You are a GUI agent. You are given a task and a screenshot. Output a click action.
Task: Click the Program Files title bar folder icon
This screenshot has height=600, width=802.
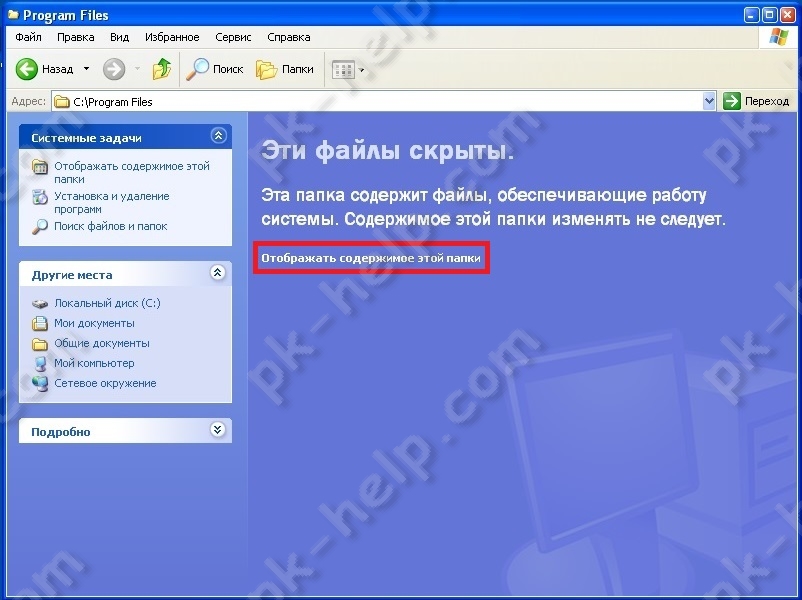(13, 15)
